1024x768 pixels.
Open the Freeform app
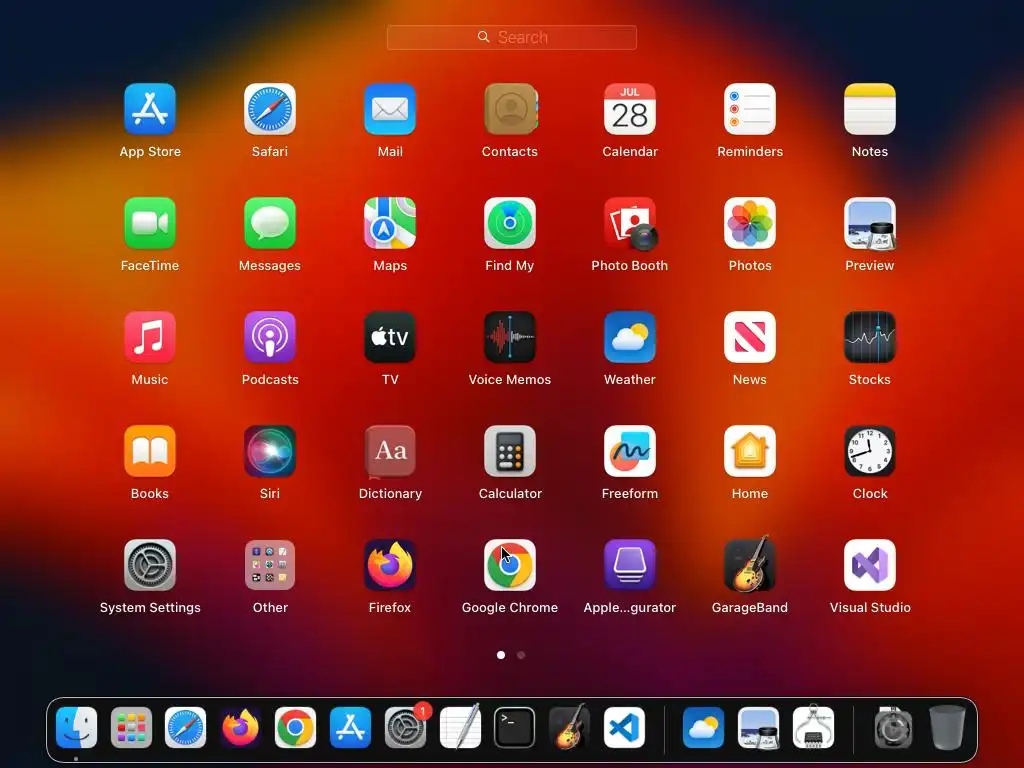click(630, 451)
